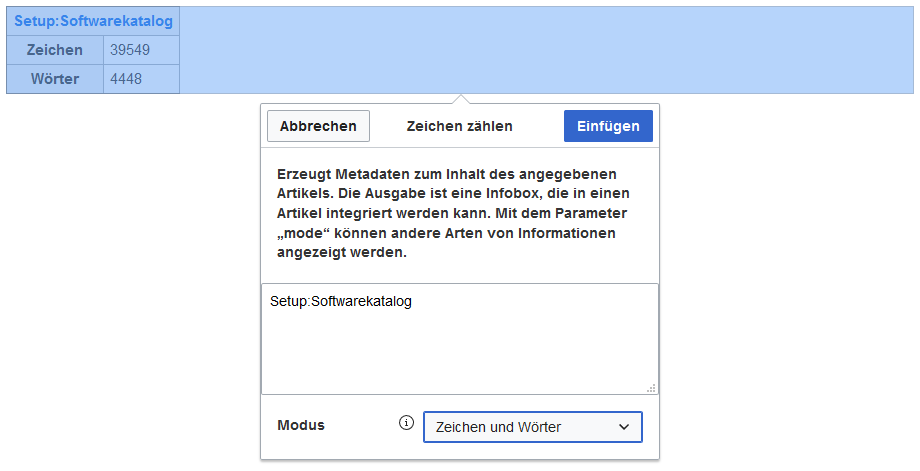Screen dimensions: 920x471
Task: Click the Modus field label
Action: (301, 425)
